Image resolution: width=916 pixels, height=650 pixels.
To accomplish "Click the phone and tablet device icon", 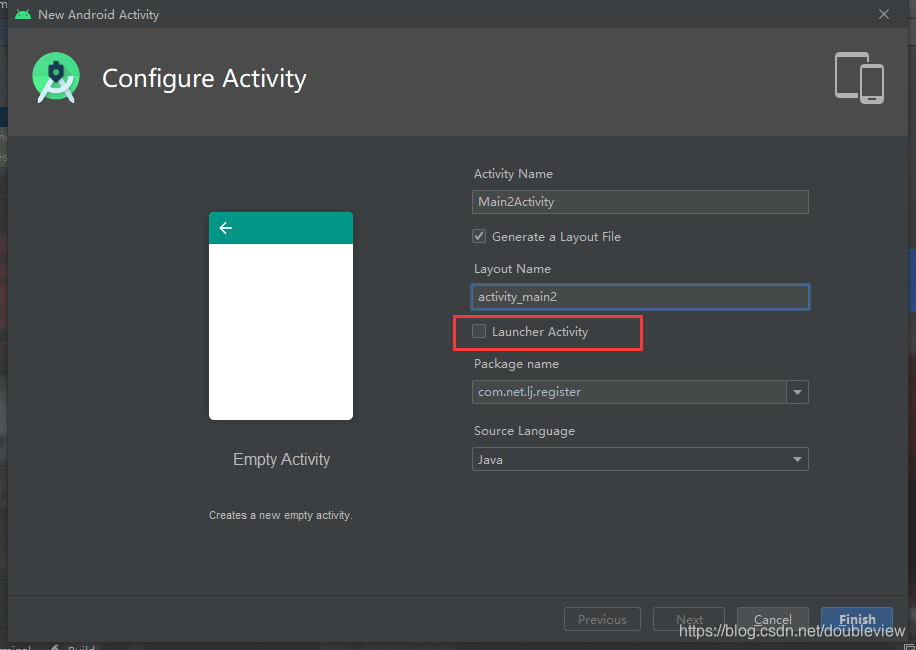I will pos(859,78).
